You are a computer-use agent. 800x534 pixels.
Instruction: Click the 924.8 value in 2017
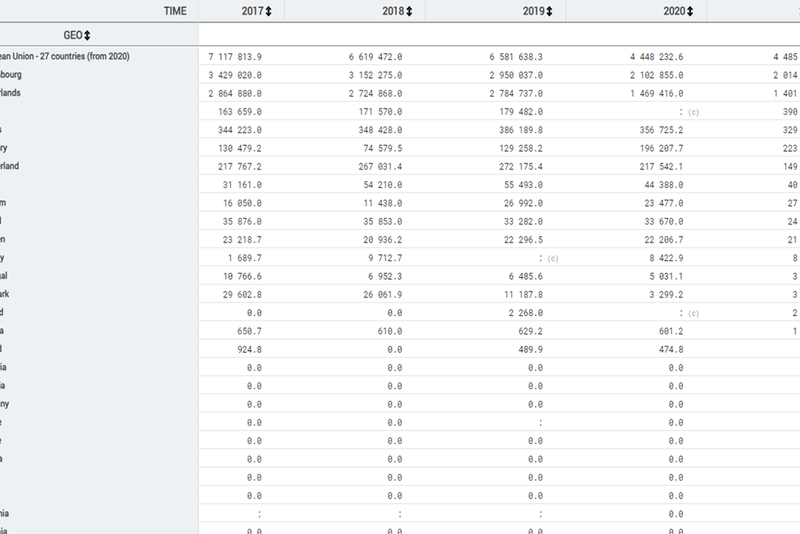[x=247, y=349]
